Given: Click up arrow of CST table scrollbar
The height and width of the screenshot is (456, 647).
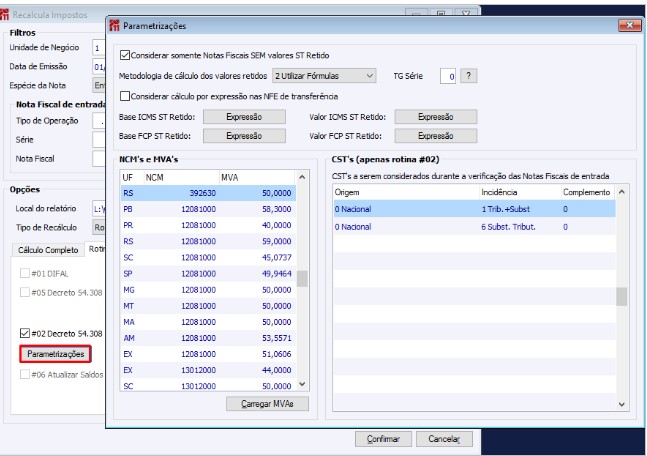Looking at the screenshot, I should click(622, 192).
